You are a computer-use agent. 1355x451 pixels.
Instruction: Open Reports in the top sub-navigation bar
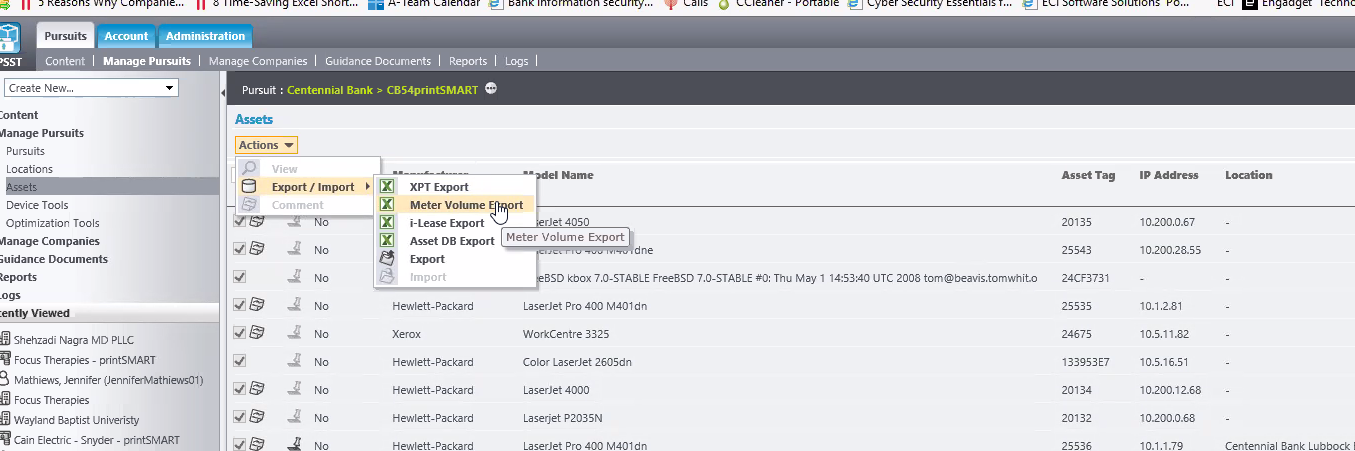pyautogui.click(x=468, y=61)
